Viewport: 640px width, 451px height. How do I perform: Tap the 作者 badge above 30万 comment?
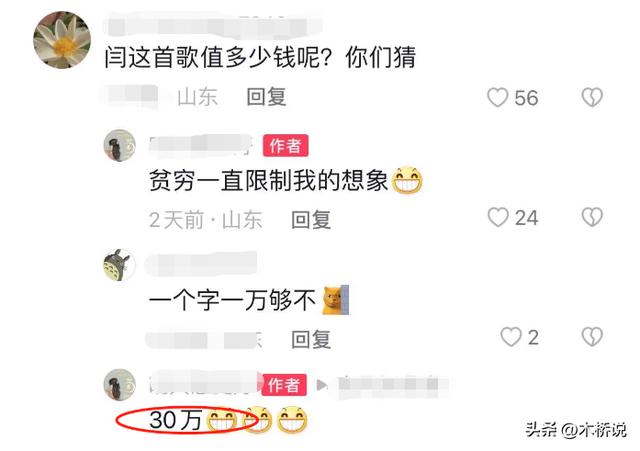coord(284,384)
